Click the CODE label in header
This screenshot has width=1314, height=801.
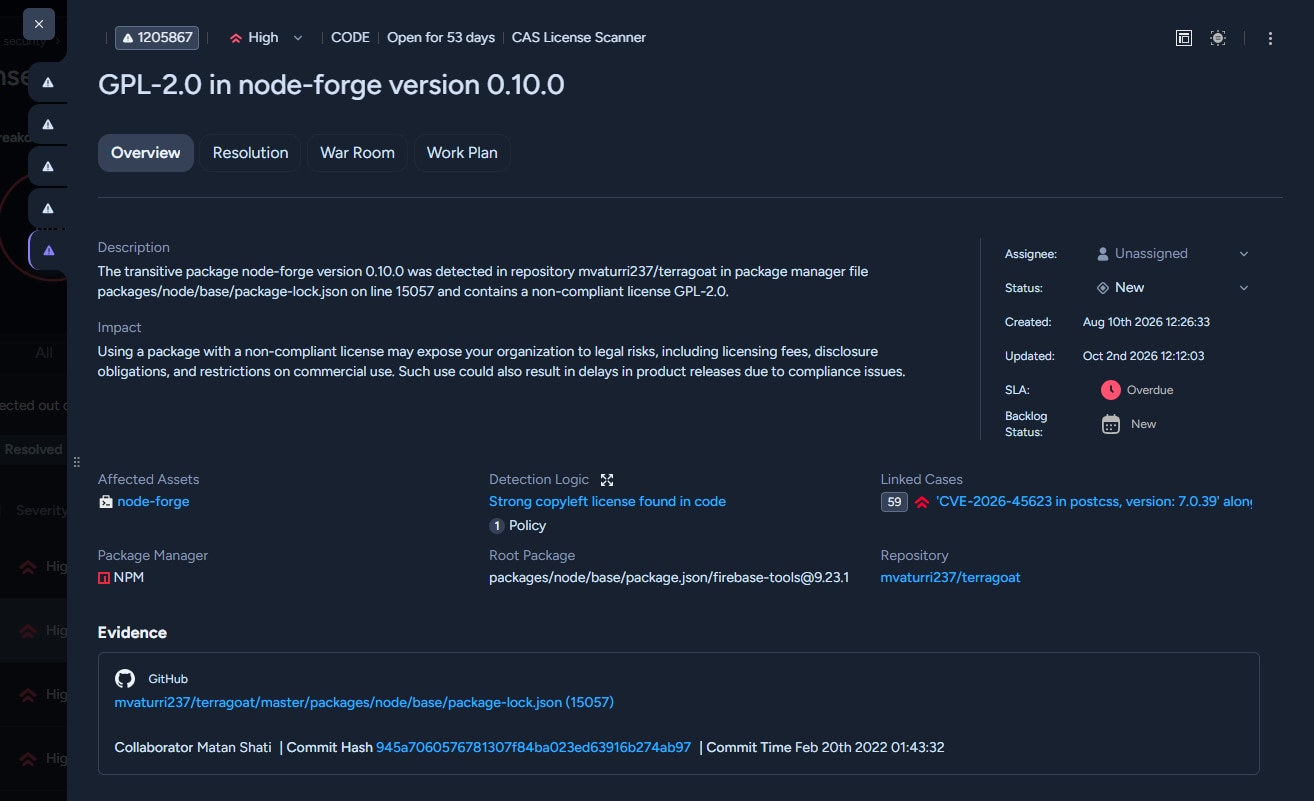tap(351, 38)
